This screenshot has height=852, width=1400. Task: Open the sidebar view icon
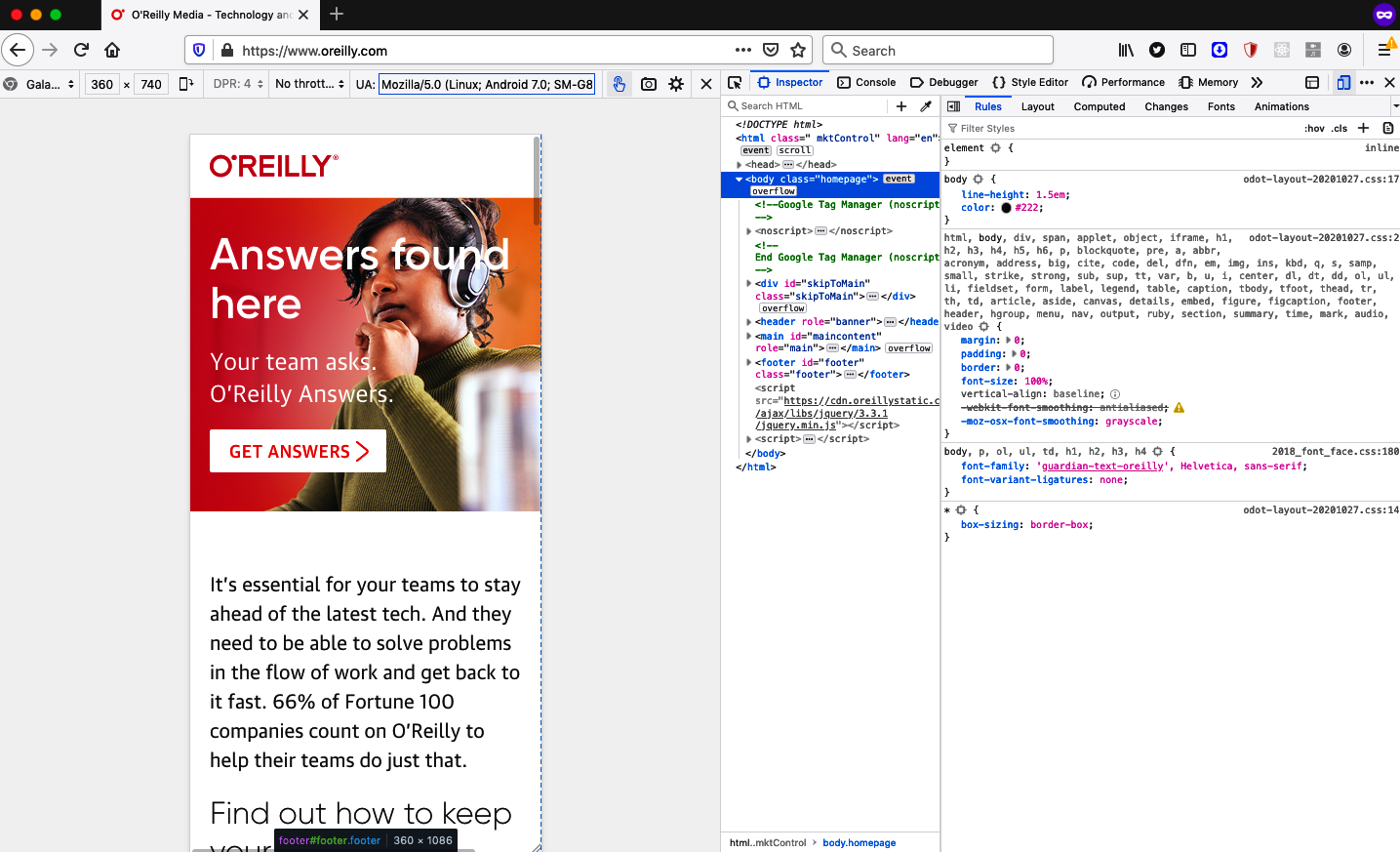tap(1188, 50)
